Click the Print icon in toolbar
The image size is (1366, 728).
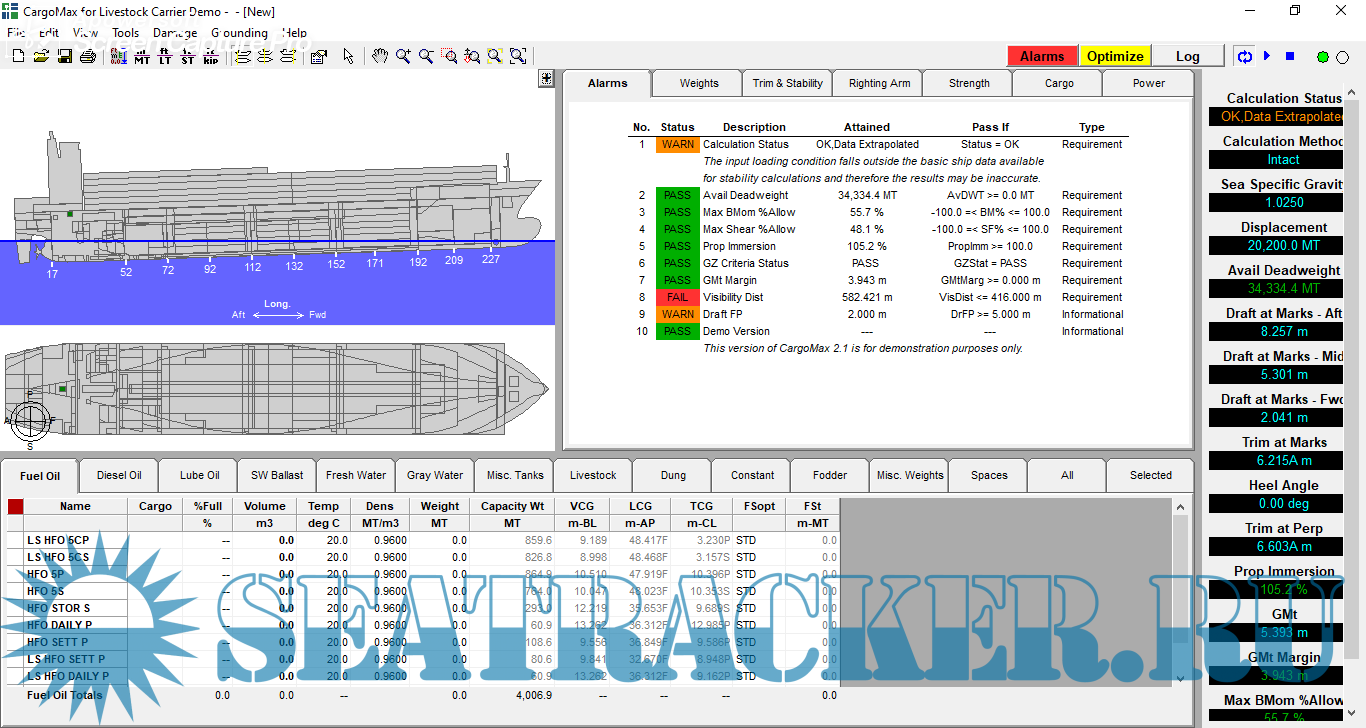87,57
